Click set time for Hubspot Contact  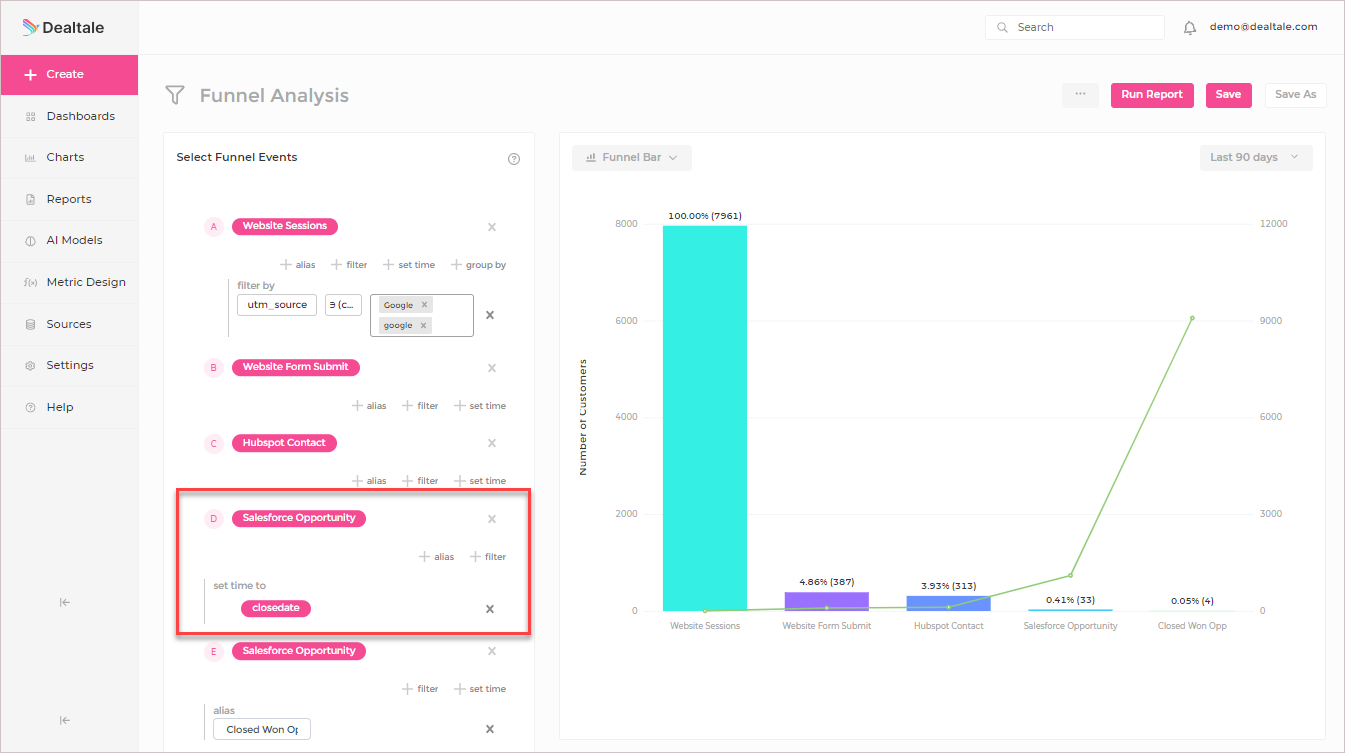click(480, 481)
